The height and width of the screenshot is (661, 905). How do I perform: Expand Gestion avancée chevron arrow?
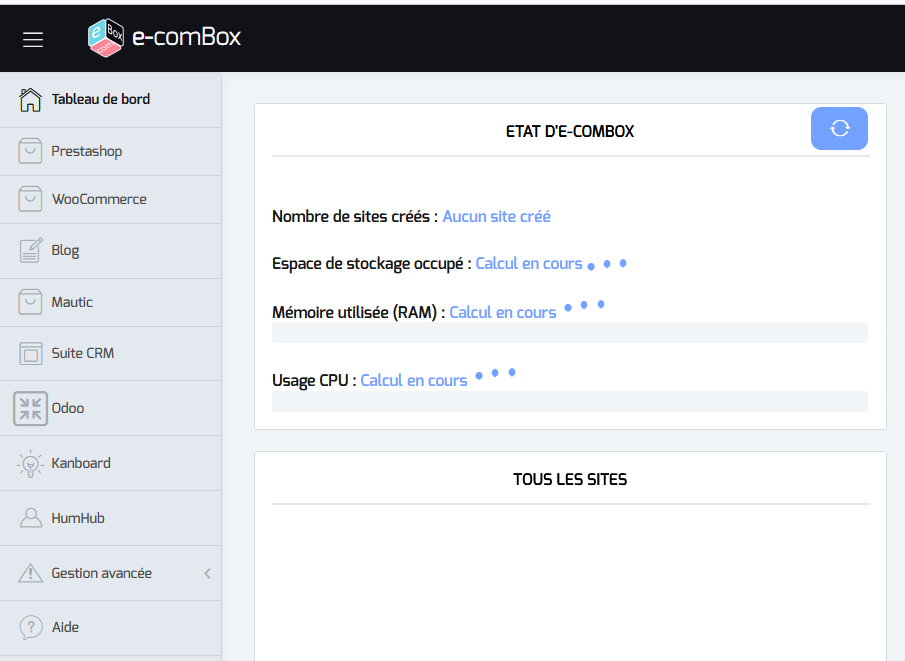point(208,573)
